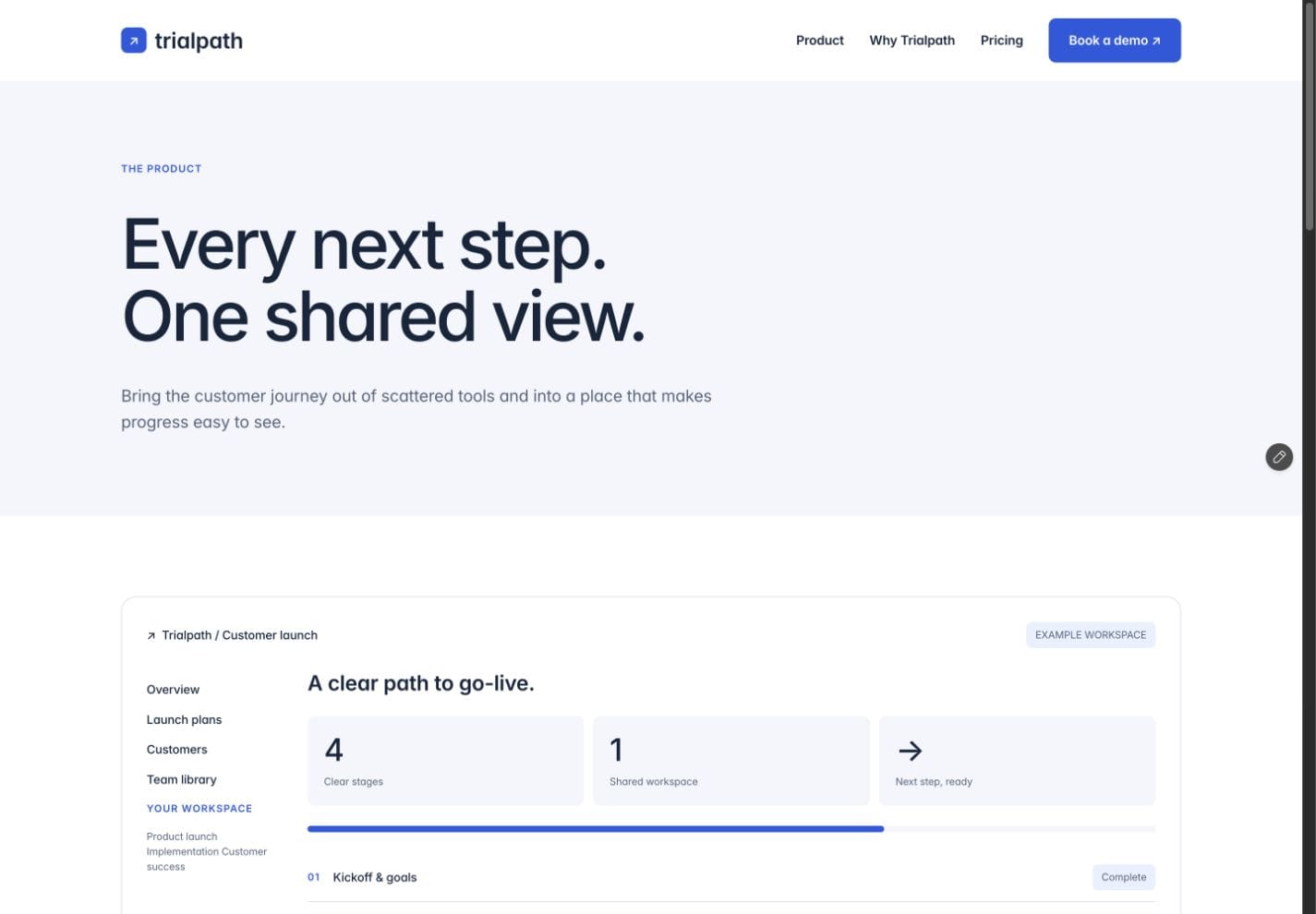Click the arrow icon in Next step card
The width and height of the screenshot is (1316, 914).
click(x=910, y=751)
